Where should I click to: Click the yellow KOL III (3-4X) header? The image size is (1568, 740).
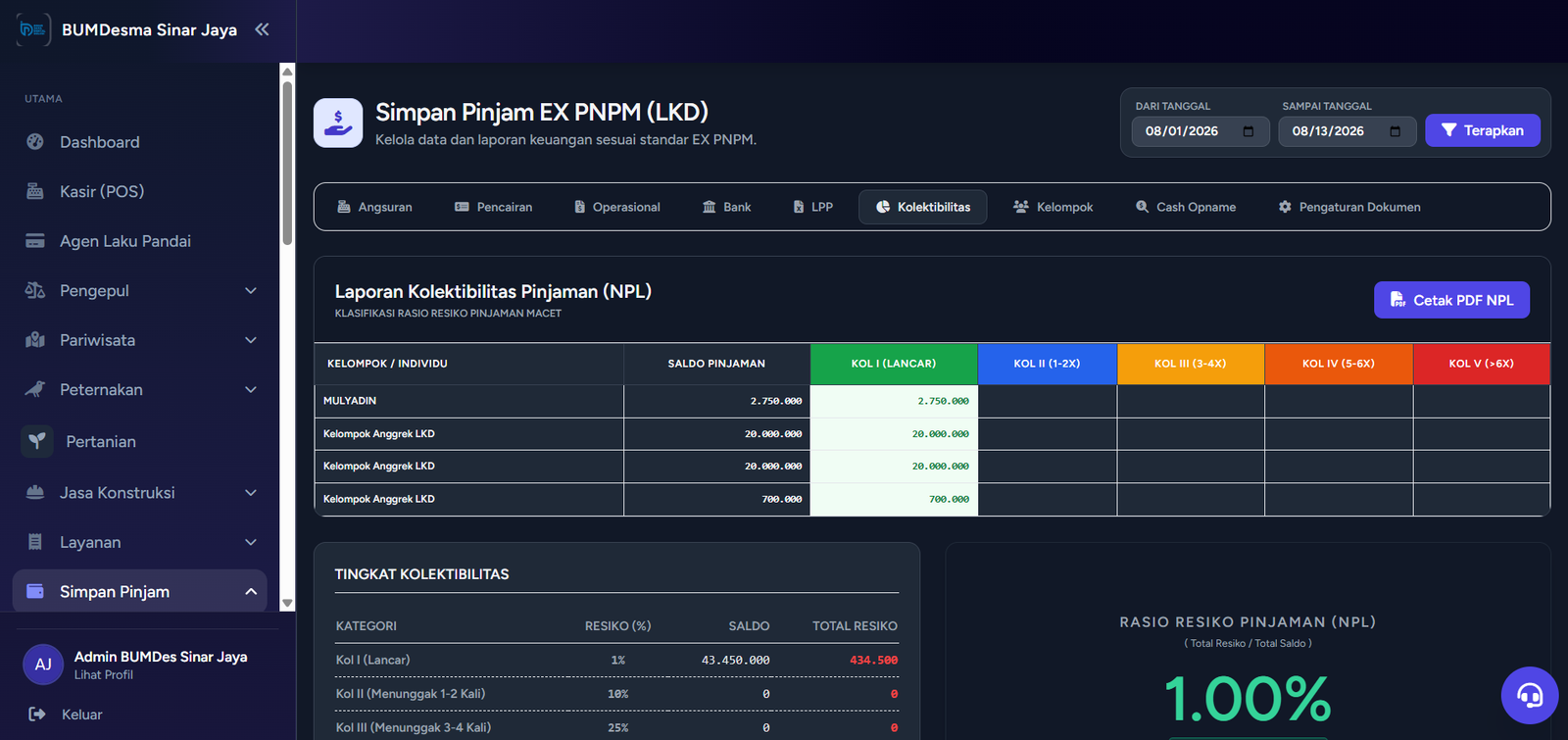[x=1191, y=364]
